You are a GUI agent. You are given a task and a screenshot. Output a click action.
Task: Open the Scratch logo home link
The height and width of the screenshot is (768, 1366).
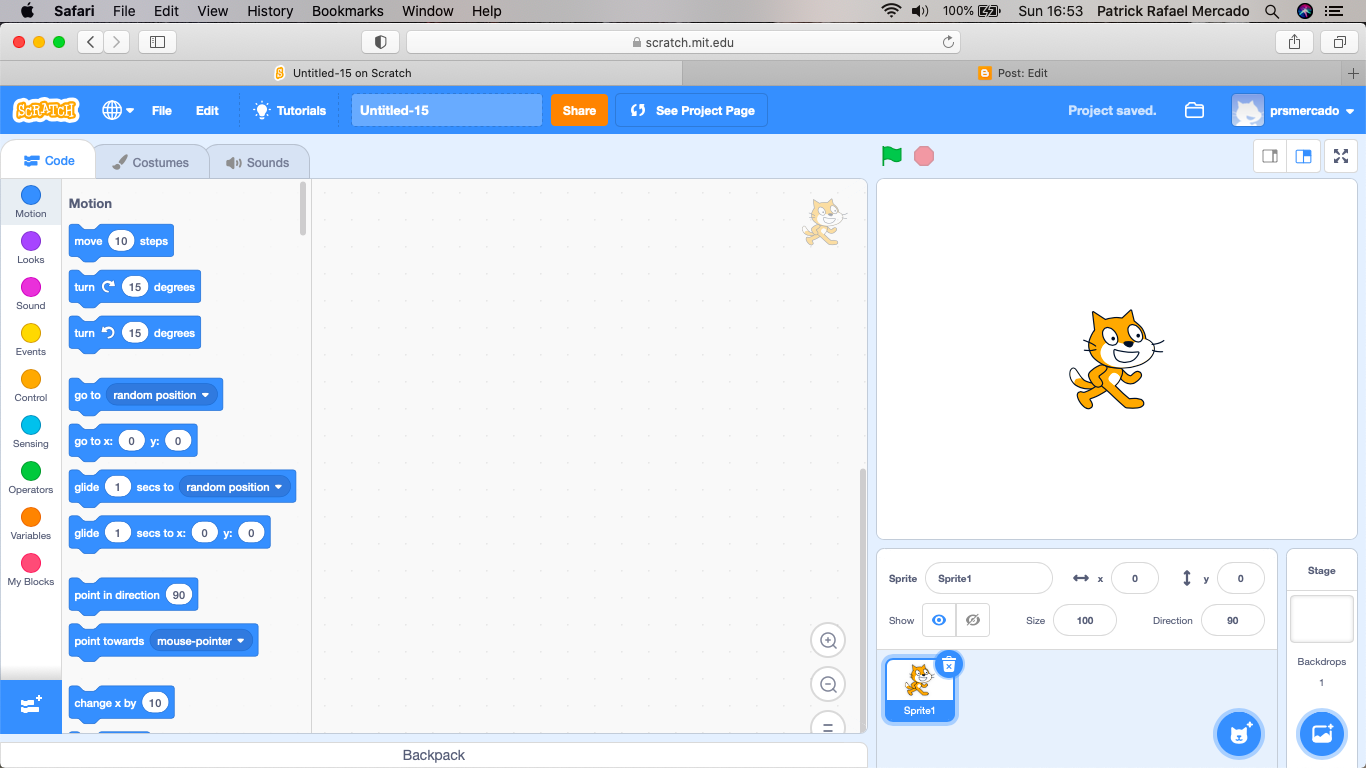pos(46,110)
